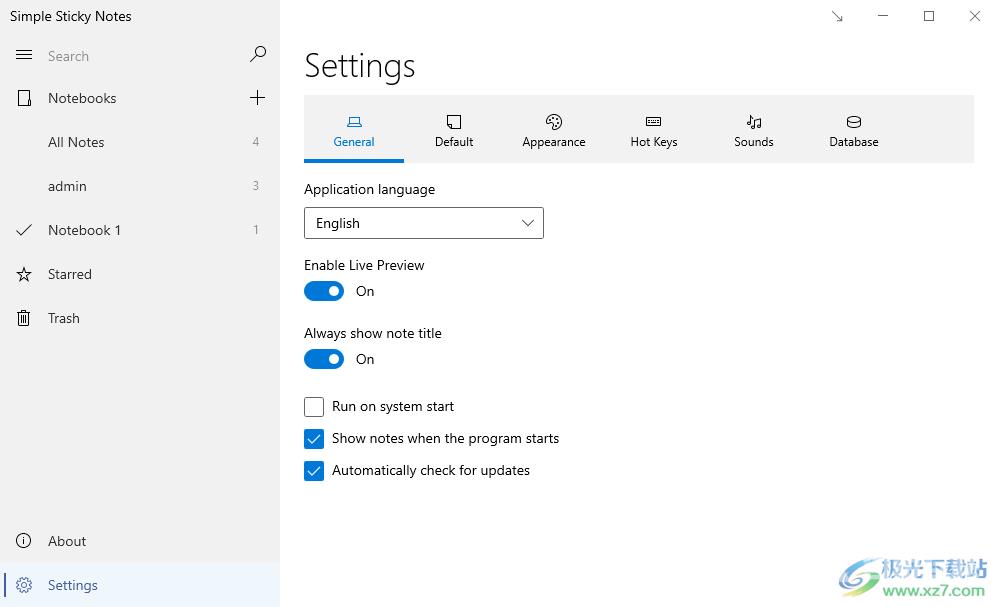
Task: Show All Notes list
Action: click(x=140, y=142)
